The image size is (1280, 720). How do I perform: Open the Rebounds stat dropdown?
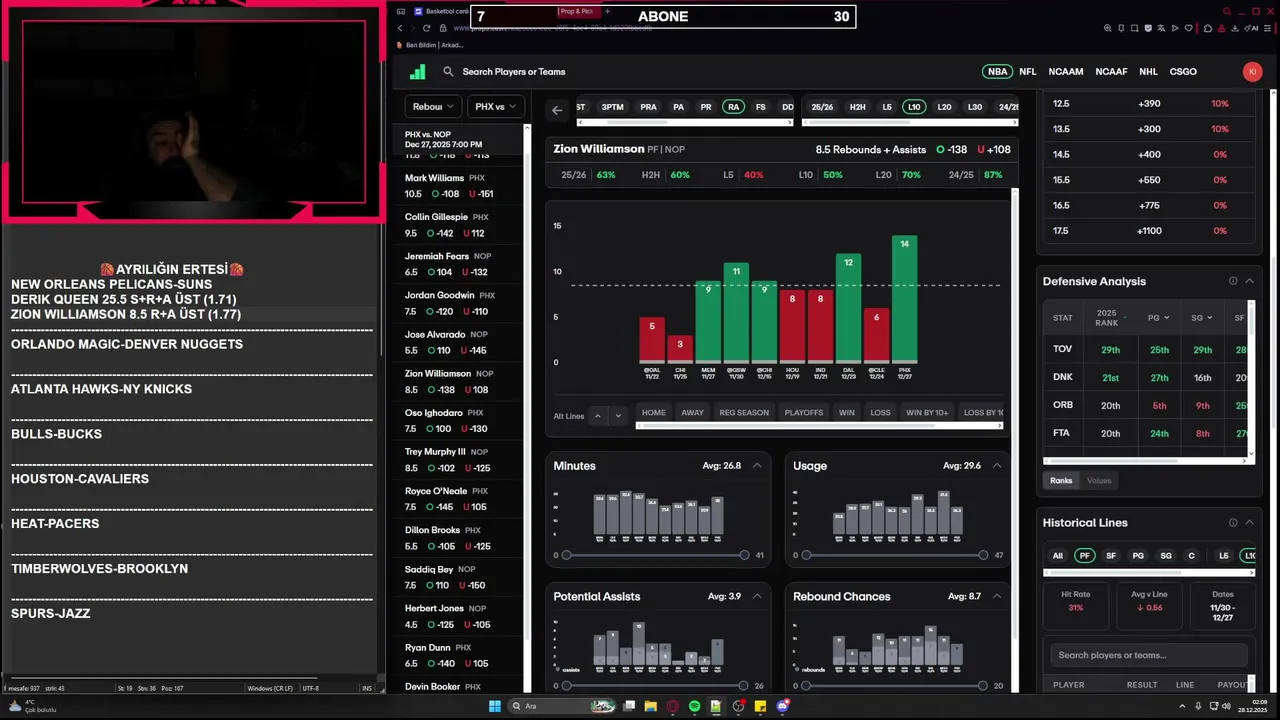click(x=433, y=107)
